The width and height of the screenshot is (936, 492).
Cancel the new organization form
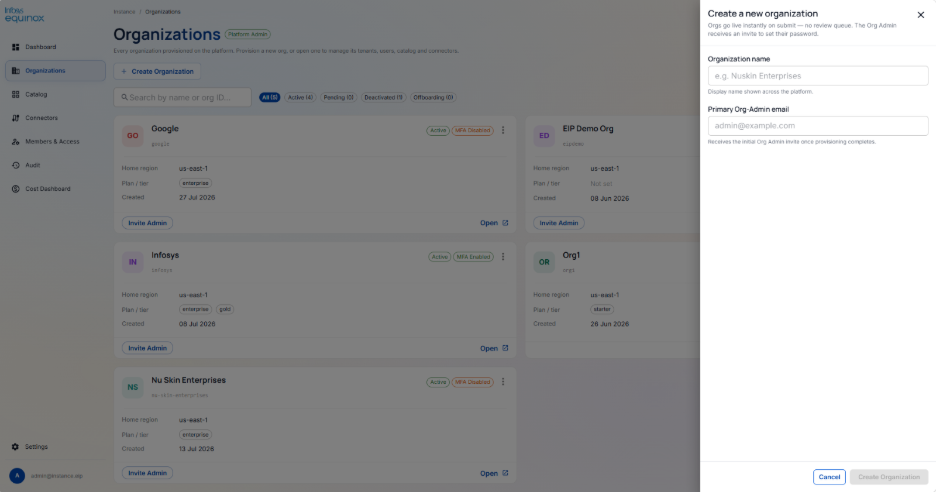[x=829, y=477]
